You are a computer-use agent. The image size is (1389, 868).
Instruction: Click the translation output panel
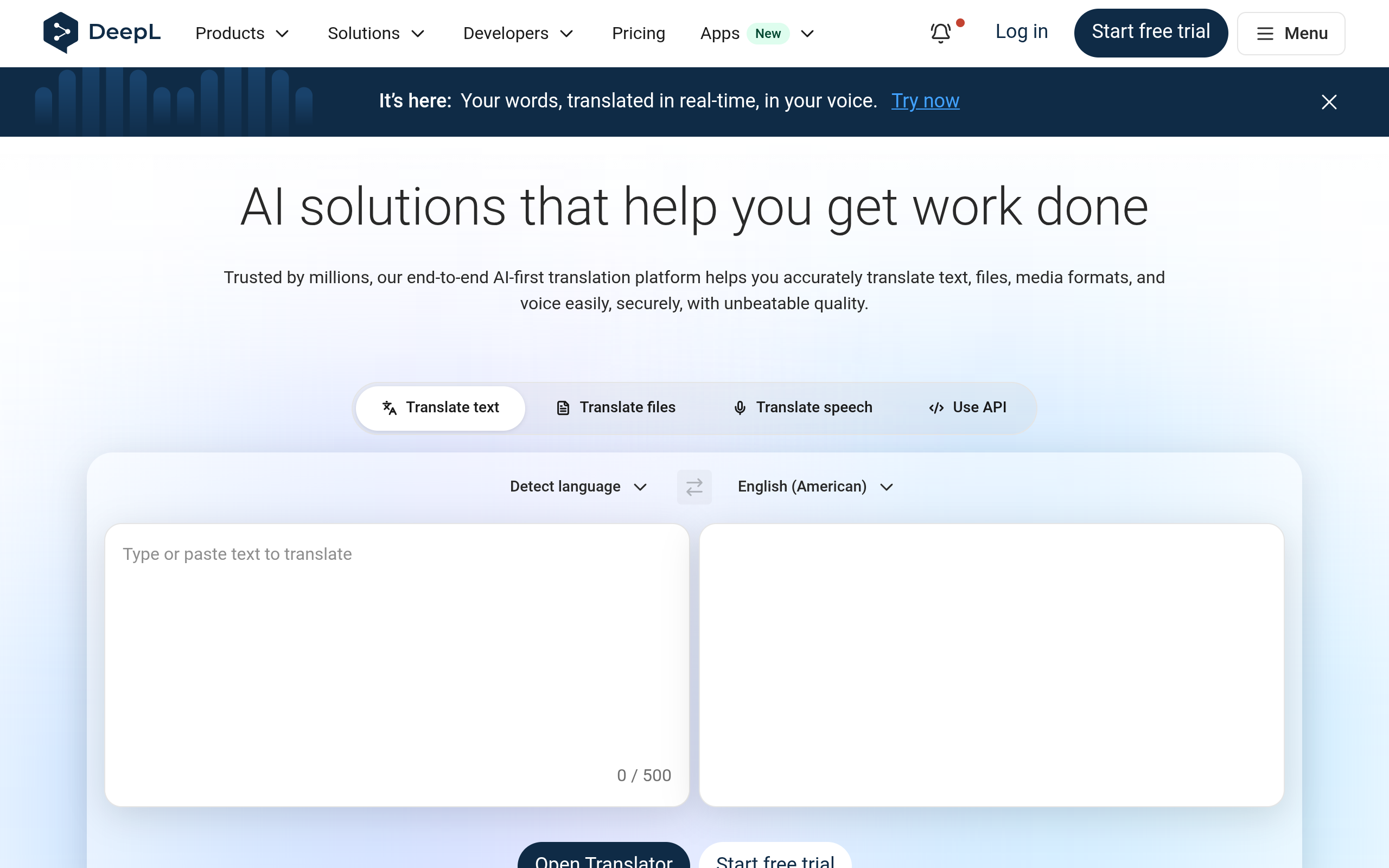[991, 665]
